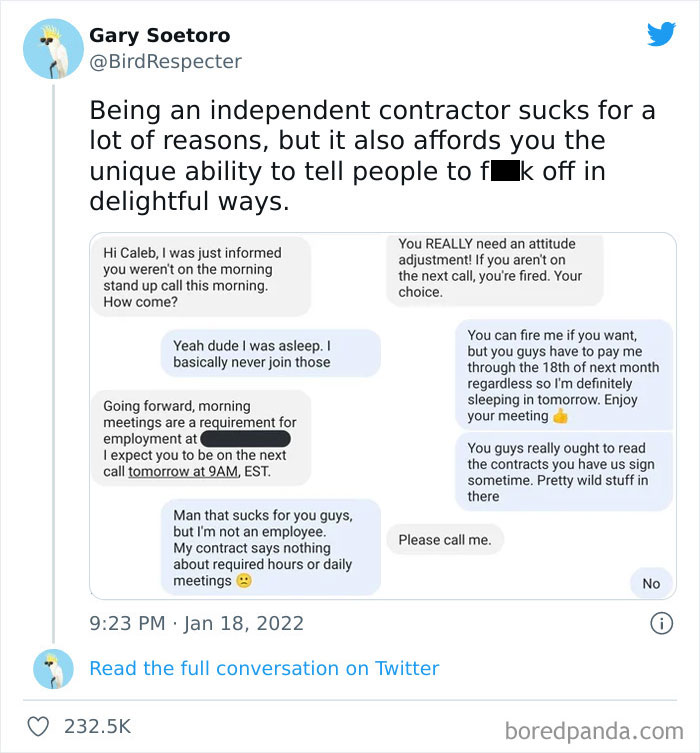700x753 pixels.
Task: Open Gary Soetoro's cockatoo profile avatar
Action: (x=53, y=48)
